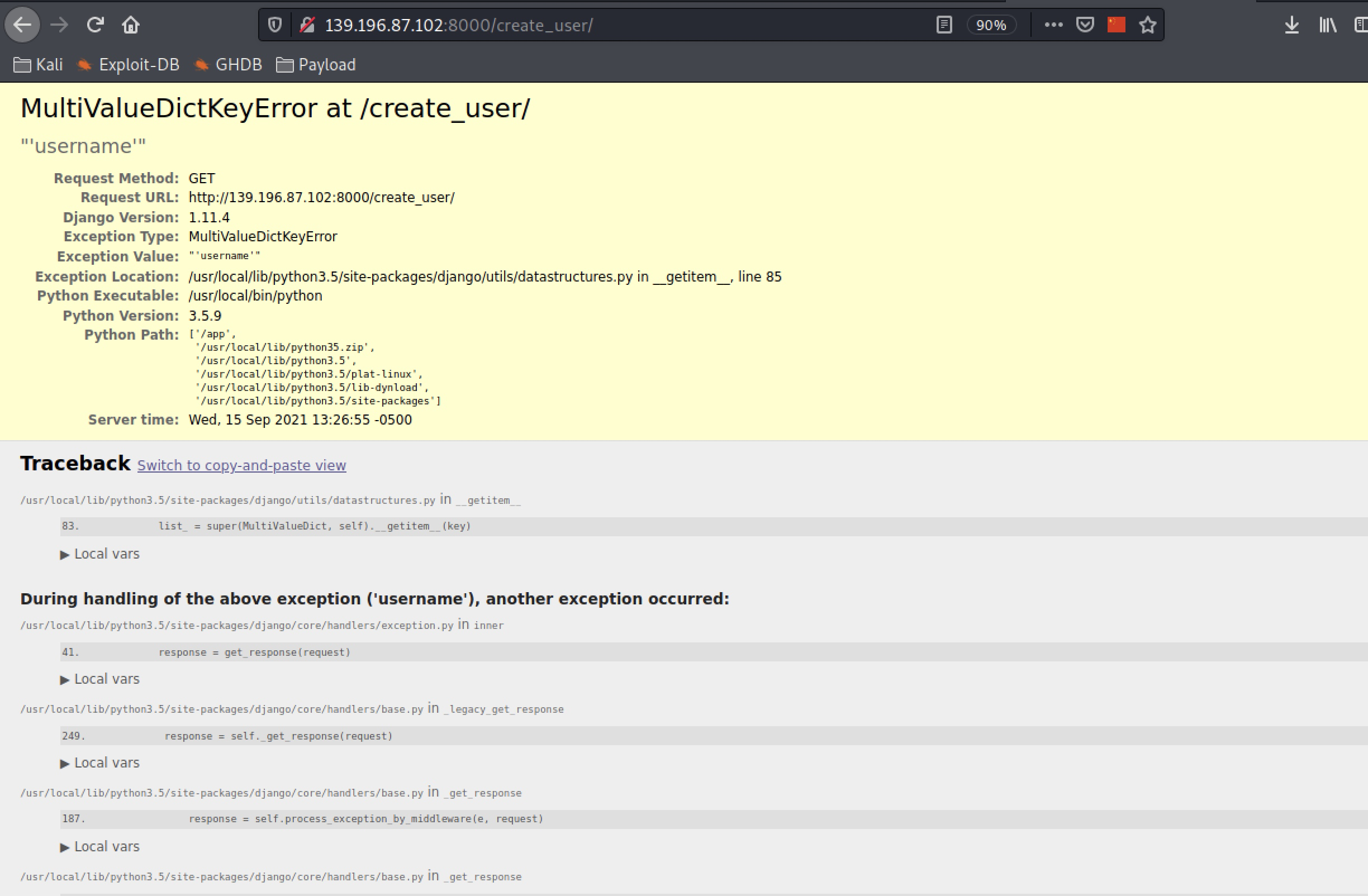Switch to copy-and-paste view
This screenshot has height=896, width=1368.
[x=241, y=465]
